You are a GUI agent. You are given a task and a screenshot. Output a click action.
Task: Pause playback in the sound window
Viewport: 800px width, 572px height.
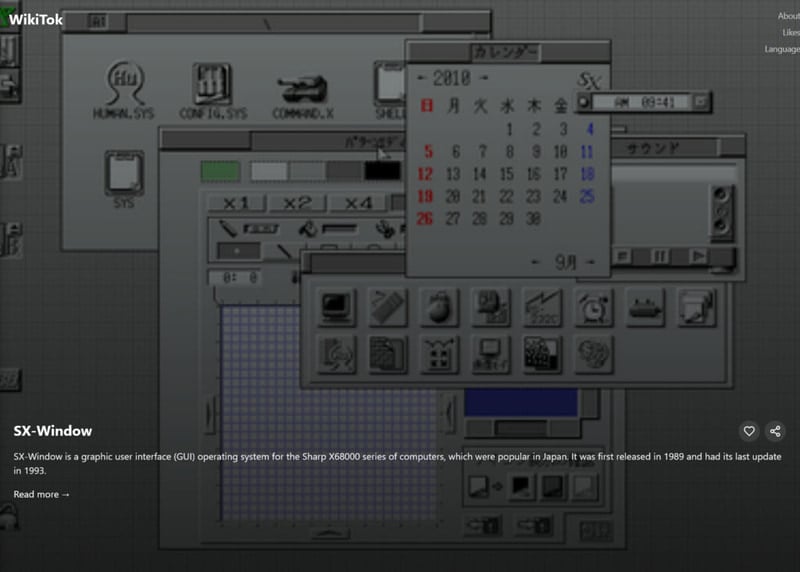pos(659,256)
